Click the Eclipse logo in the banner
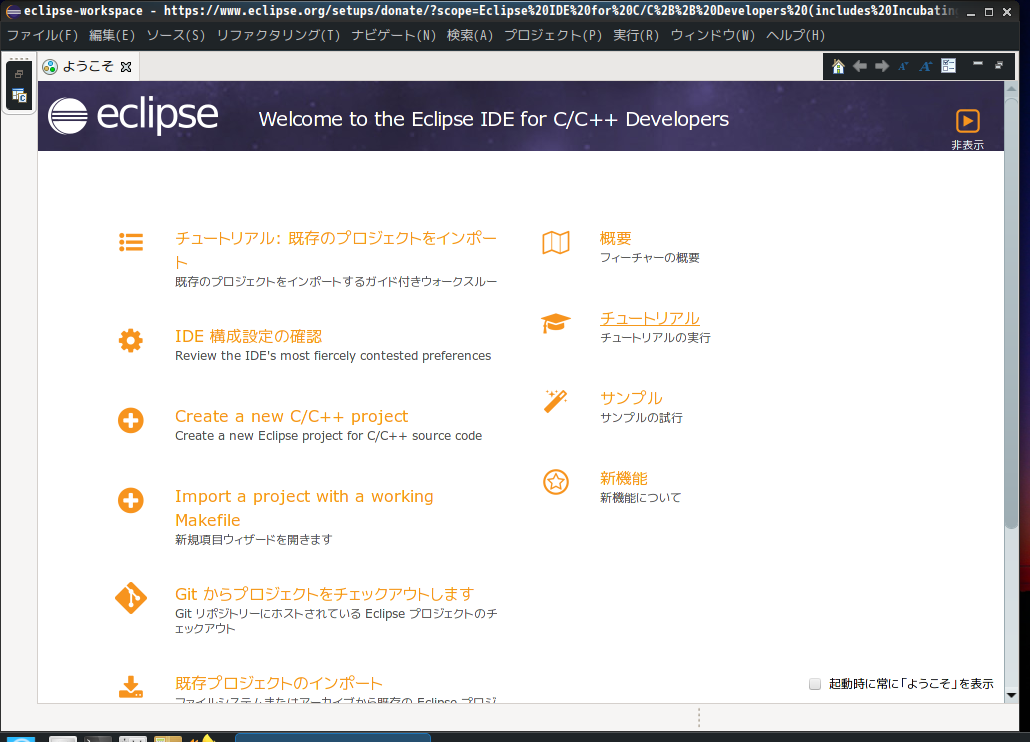This screenshot has height=742, width=1030. coord(133,116)
